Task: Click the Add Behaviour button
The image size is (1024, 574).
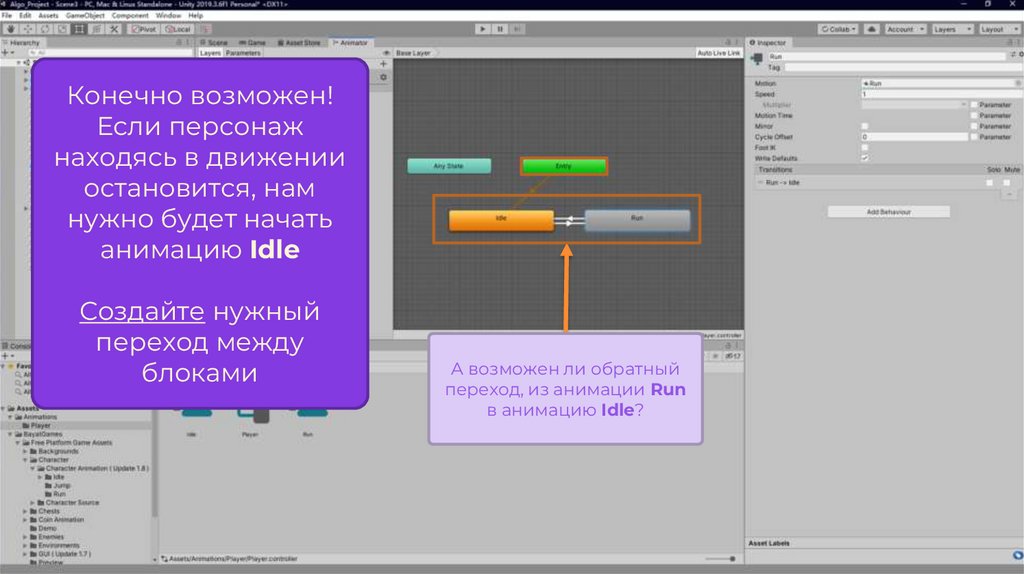Action: (x=888, y=212)
